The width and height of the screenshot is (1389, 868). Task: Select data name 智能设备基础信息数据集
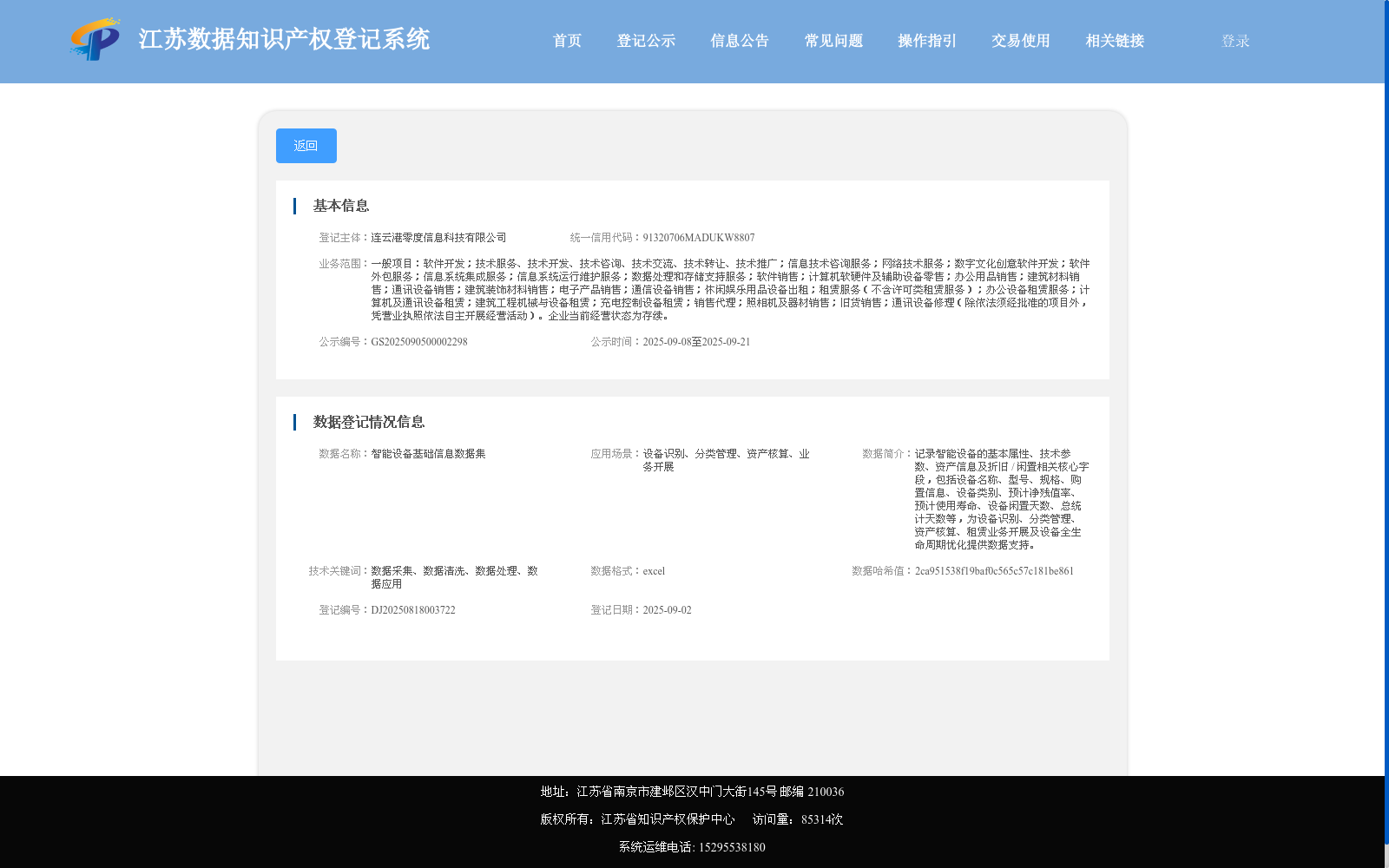click(x=428, y=454)
